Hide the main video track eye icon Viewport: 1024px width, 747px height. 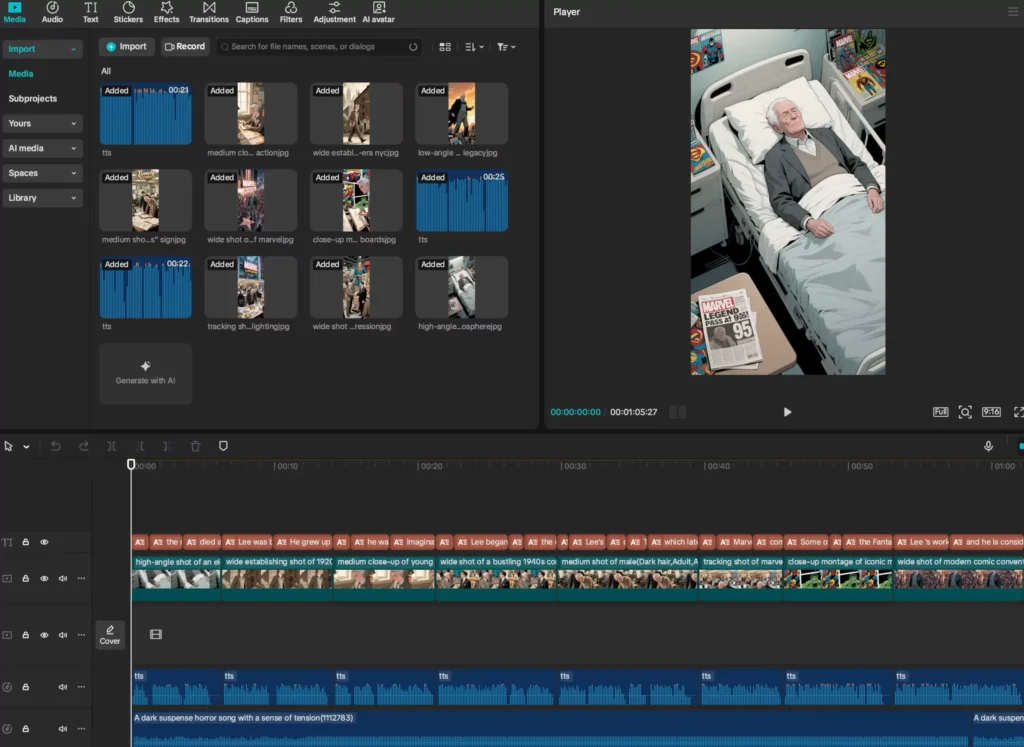coord(44,579)
